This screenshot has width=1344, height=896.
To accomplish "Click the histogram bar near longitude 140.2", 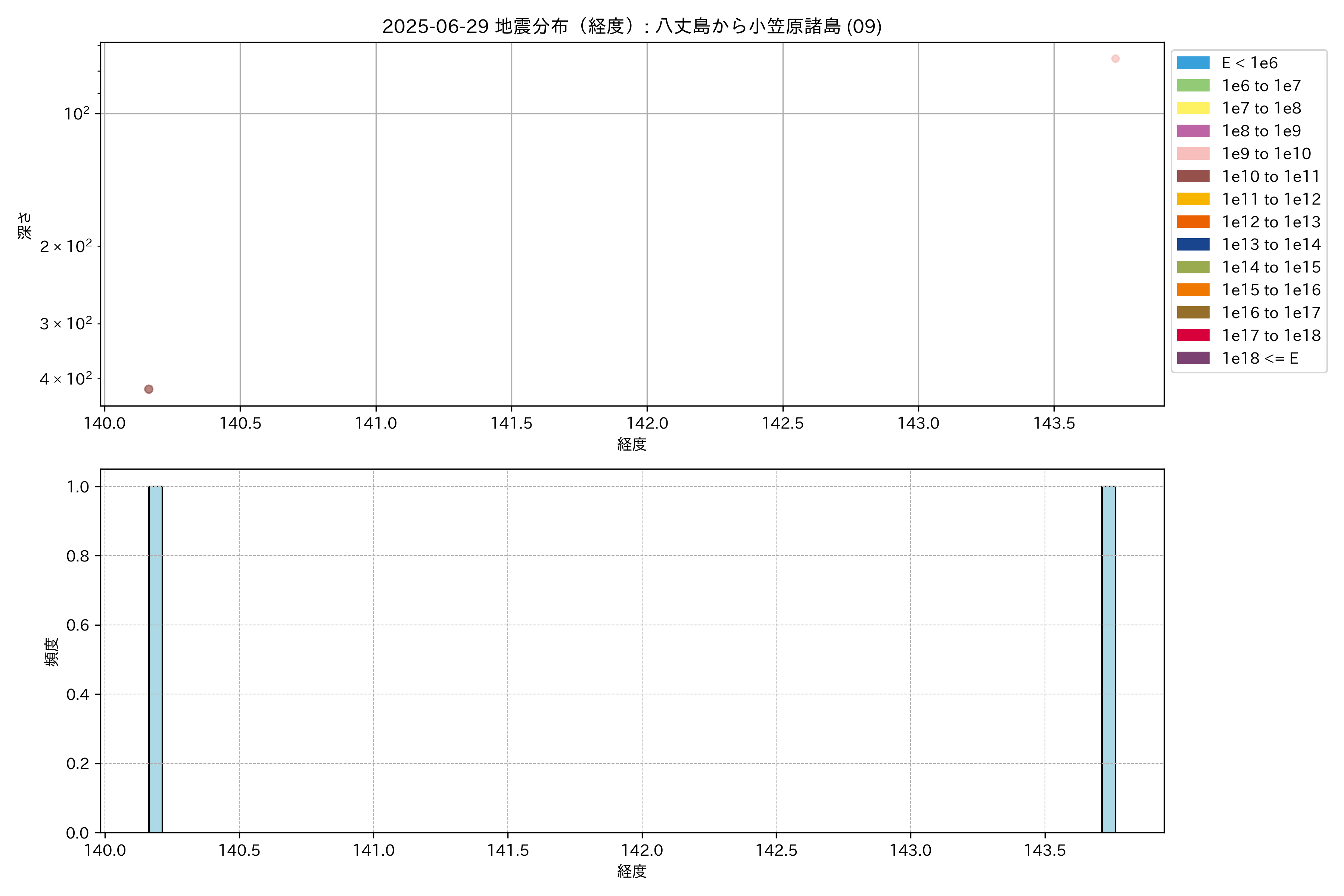I will coord(155,659).
